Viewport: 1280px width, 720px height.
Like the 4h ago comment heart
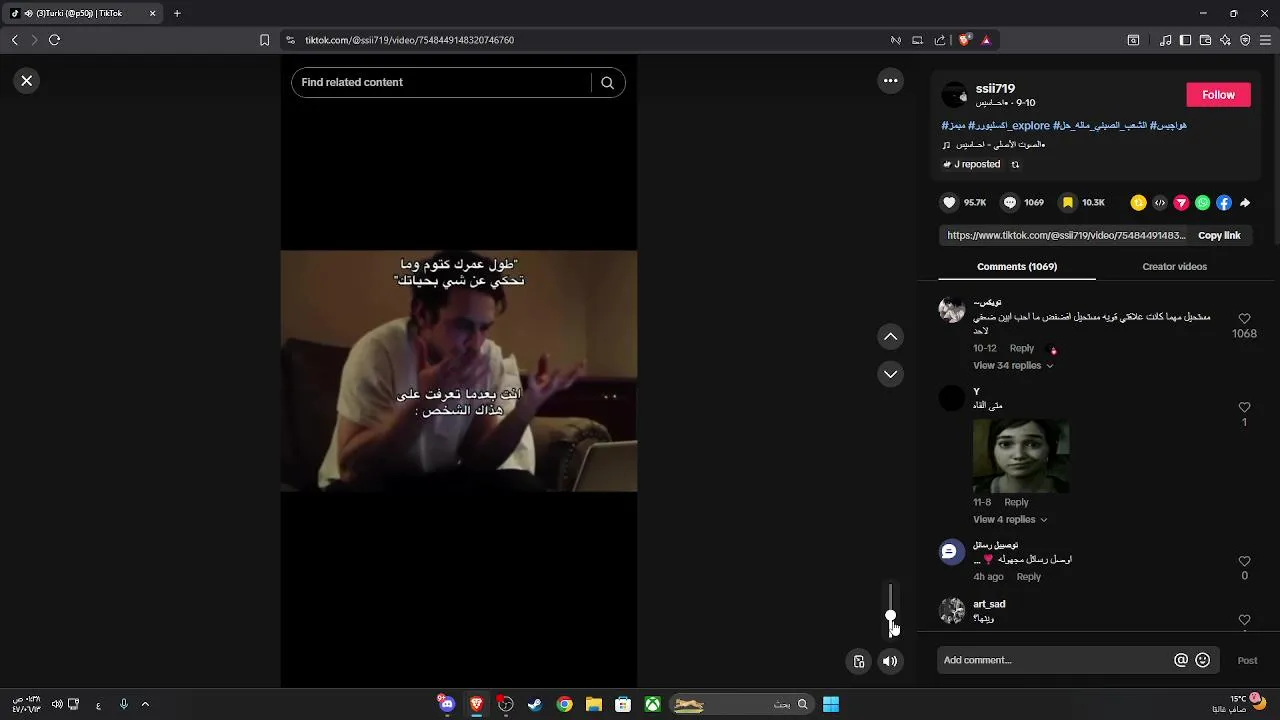[1244, 561]
